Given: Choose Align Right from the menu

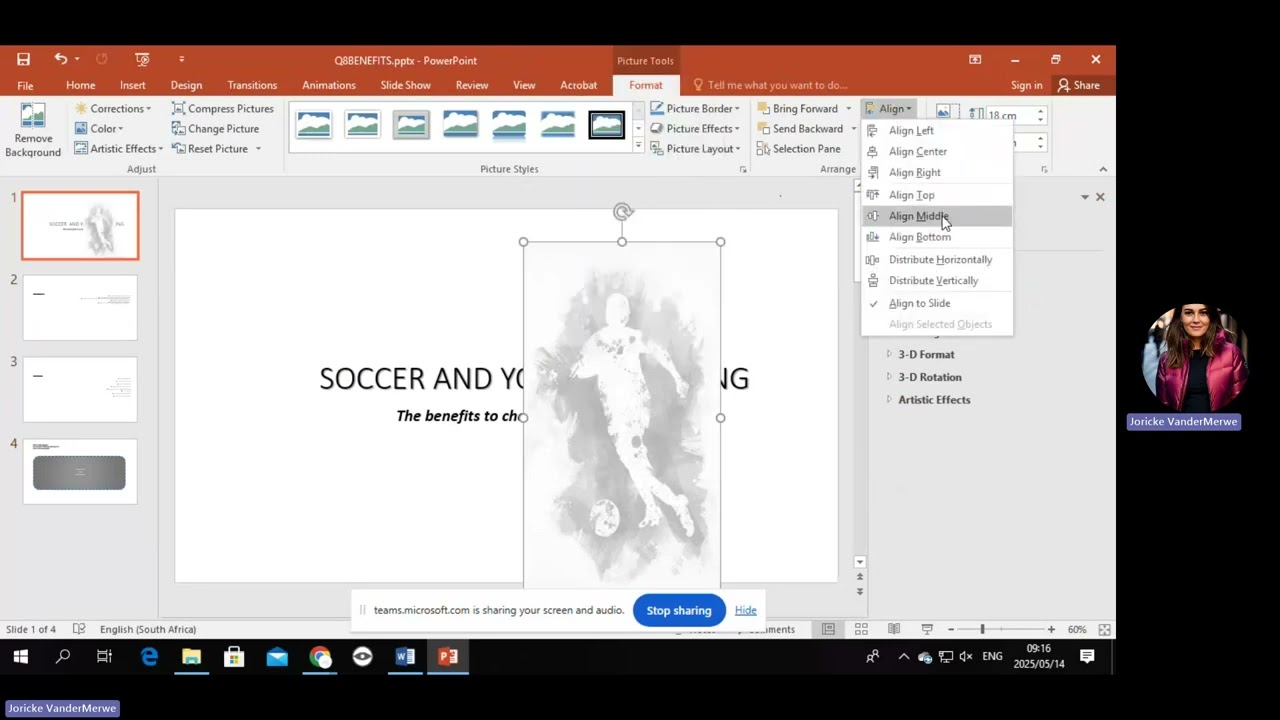Looking at the screenshot, I should click(937, 172).
